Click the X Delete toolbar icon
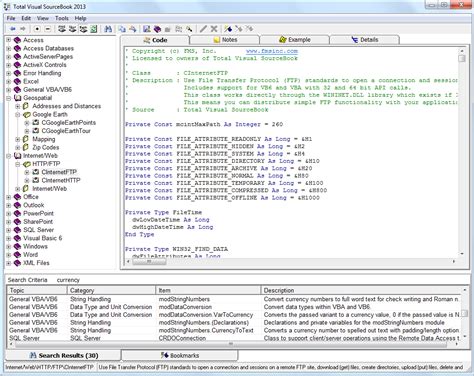The width and height of the screenshot is (474, 376). (214, 29)
